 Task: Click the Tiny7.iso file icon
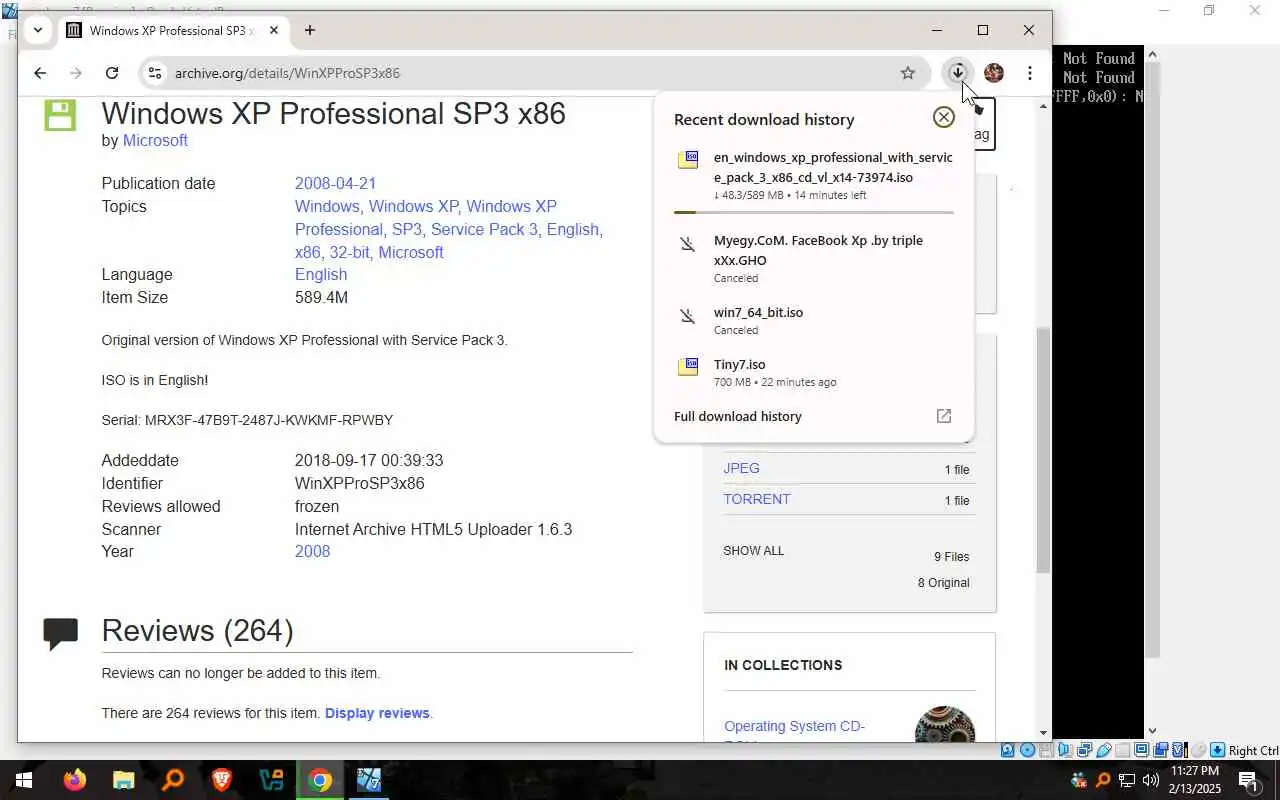coord(688,367)
